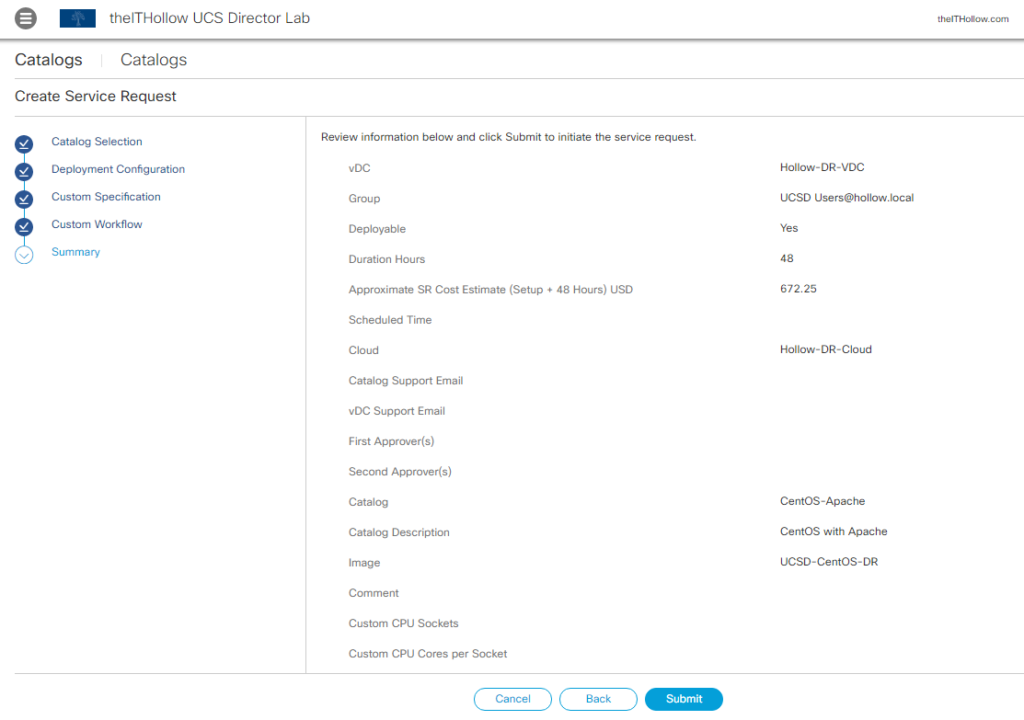The image size is (1024, 720).
Task: Select the second Catalogs breadcrumb item
Action: click(153, 60)
